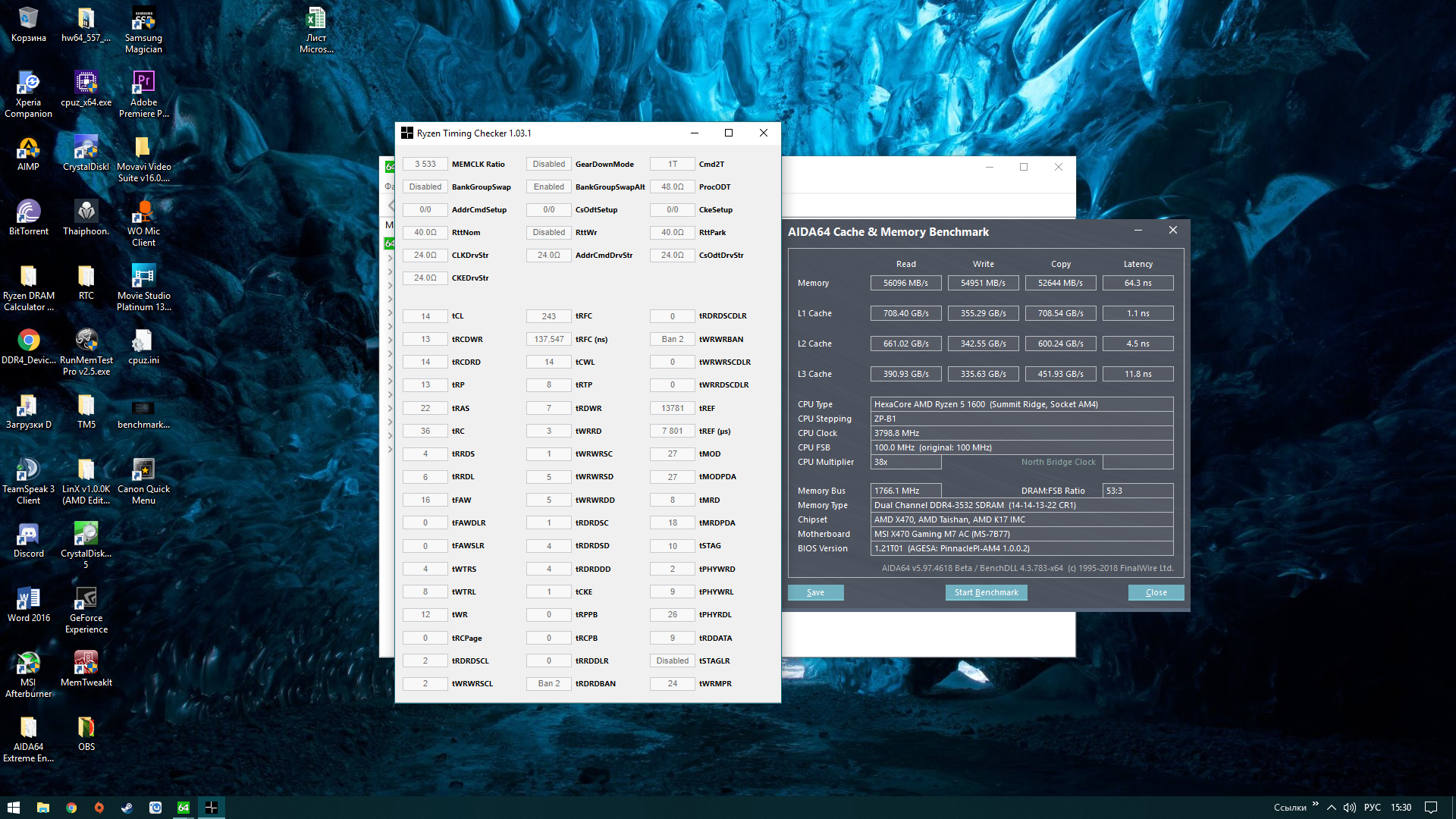The image size is (1456, 819).
Task: Click the MEMCLK Ratio value box
Action: pos(425,164)
